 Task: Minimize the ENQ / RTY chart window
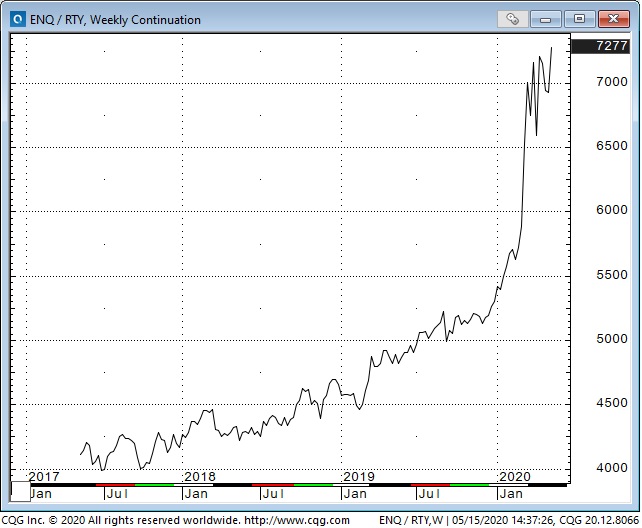[x=545, y=19]
